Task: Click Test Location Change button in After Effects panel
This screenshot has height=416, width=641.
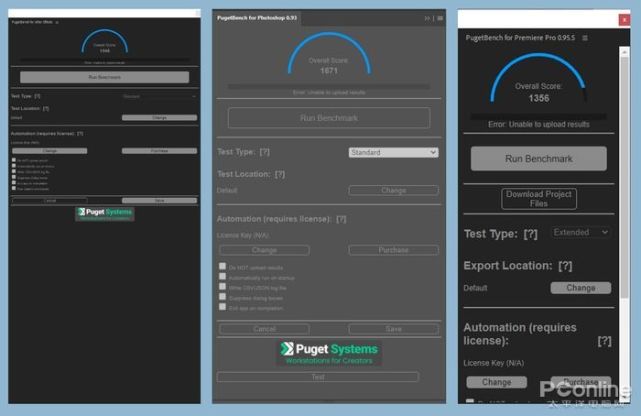Action: [159, 118]
